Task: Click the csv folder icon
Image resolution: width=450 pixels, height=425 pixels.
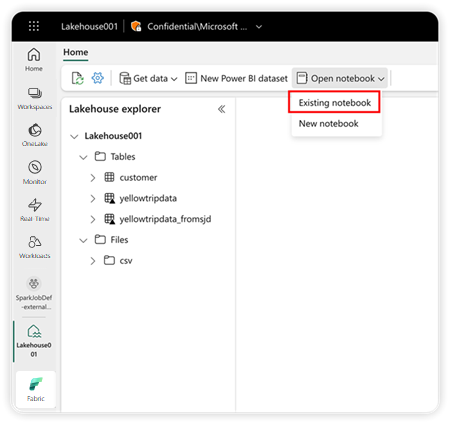Action: pyautogui.click(x=109, y=260)
